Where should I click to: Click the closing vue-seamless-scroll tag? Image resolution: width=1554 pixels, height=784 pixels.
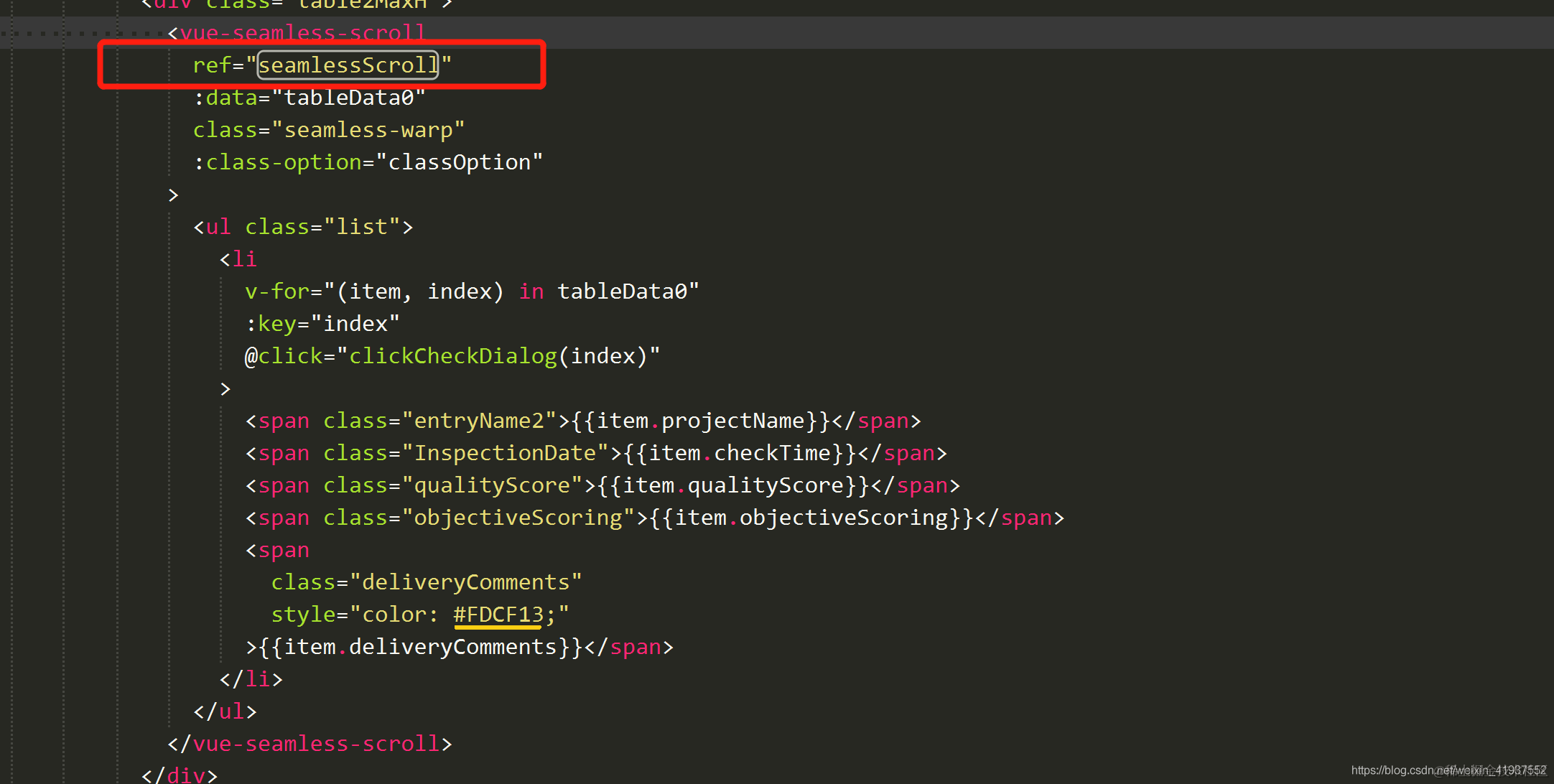coord(310,744)
